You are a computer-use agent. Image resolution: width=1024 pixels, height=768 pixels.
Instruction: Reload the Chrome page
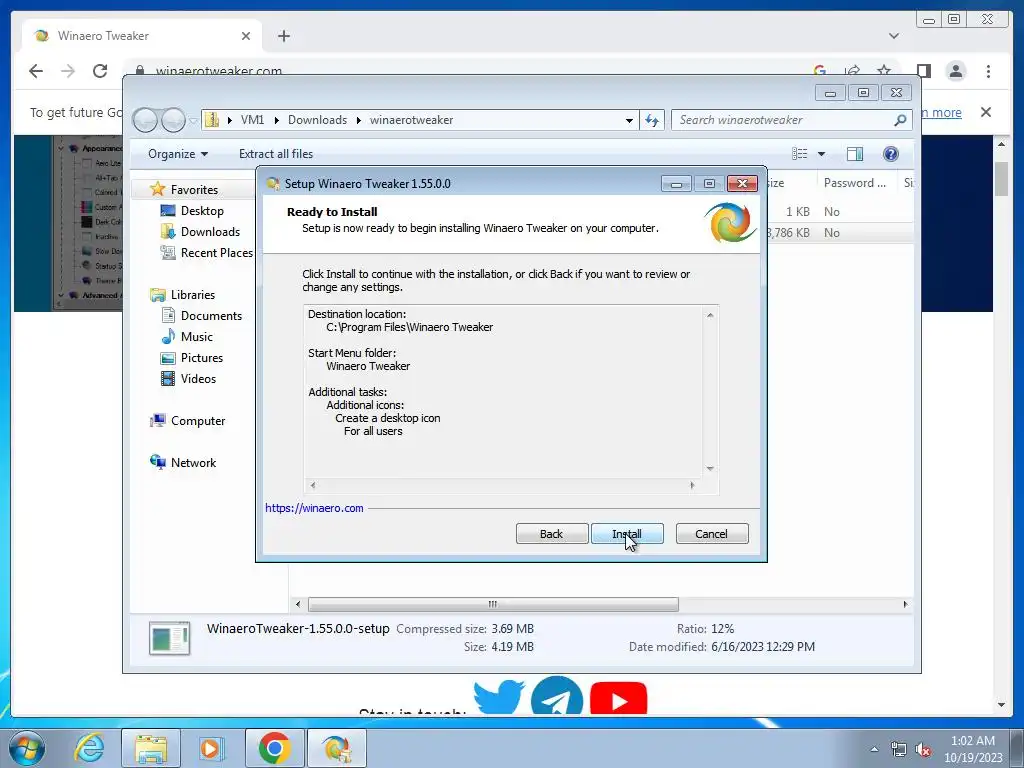click(x=100, y=71)
